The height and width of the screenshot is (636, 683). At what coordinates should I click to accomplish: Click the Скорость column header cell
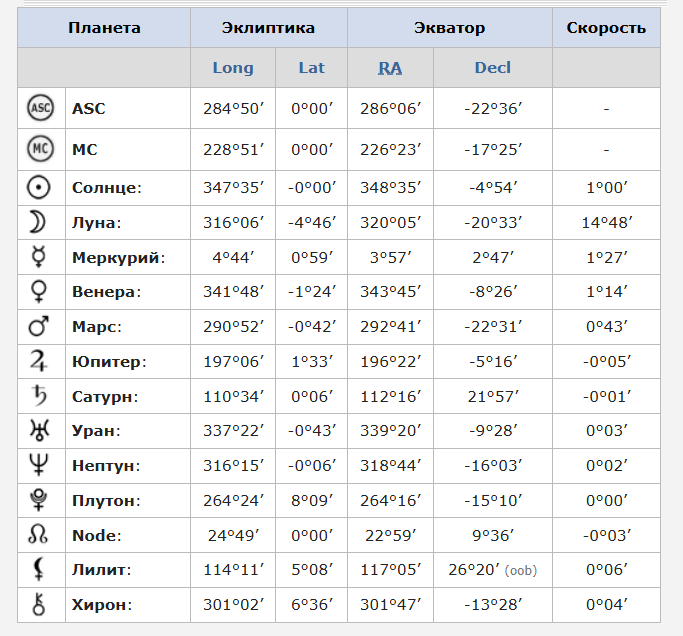[606, 28]
